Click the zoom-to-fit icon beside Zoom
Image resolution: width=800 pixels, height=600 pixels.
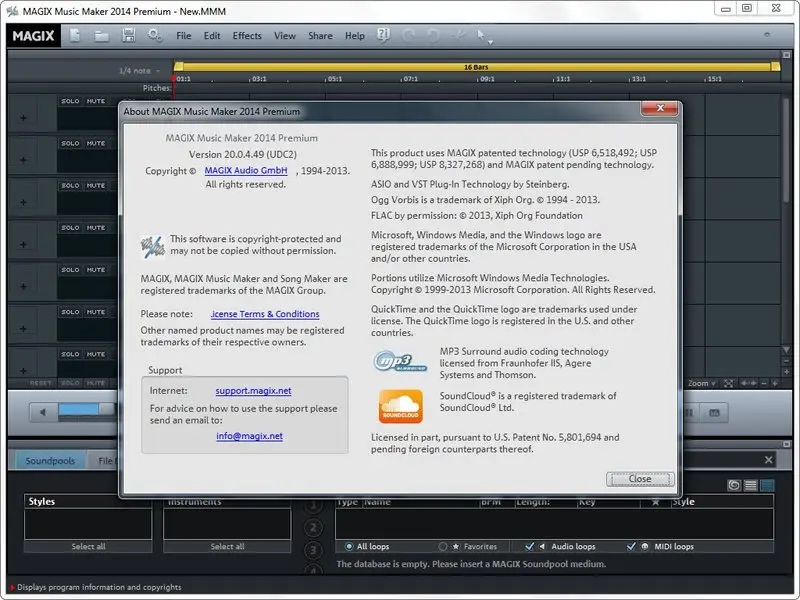click(x=729, y=383)
